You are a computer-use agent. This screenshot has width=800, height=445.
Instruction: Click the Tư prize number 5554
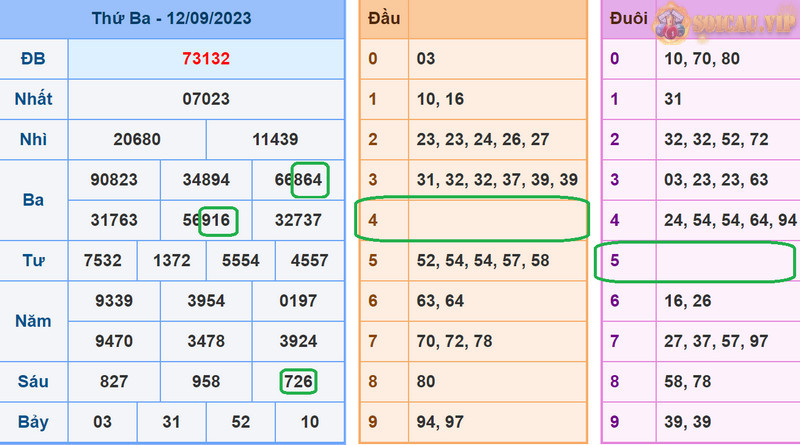(240, 260)
